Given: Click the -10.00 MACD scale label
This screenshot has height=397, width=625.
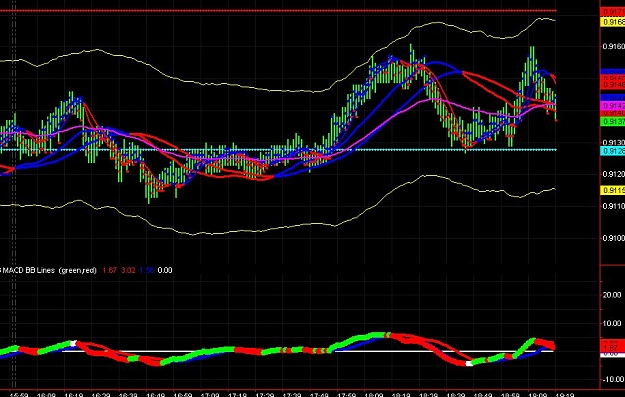Looking at the screenshot, I should tap(612, 379).
